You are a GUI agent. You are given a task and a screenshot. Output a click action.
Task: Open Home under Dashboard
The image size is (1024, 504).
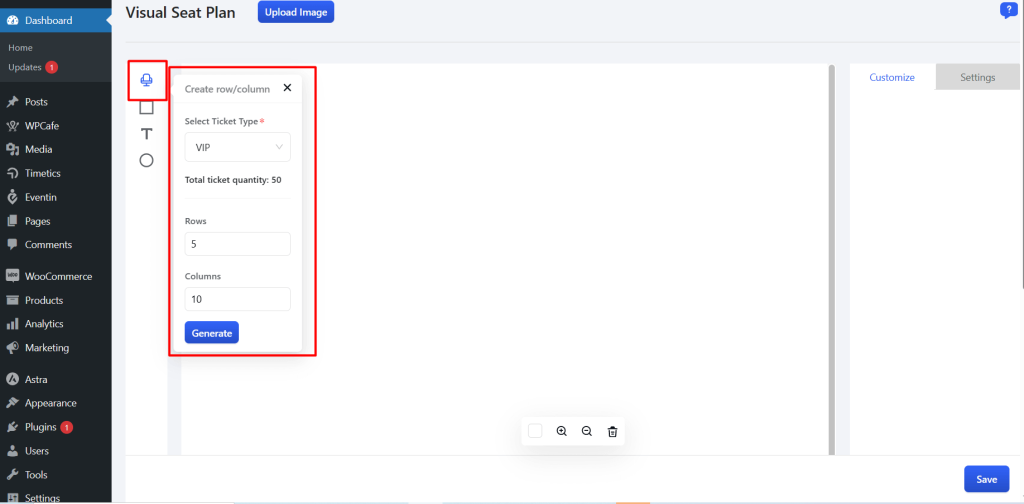point(20,48)
